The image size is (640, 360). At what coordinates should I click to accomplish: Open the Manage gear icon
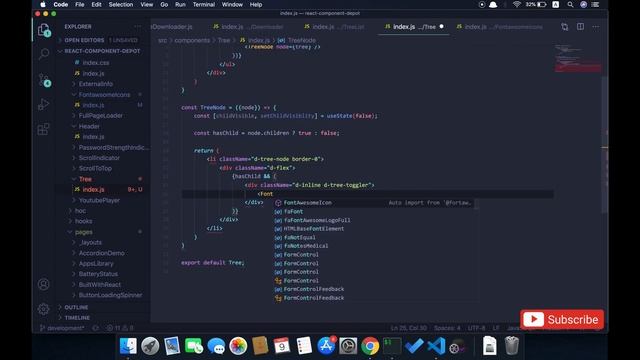coord(44,309)
